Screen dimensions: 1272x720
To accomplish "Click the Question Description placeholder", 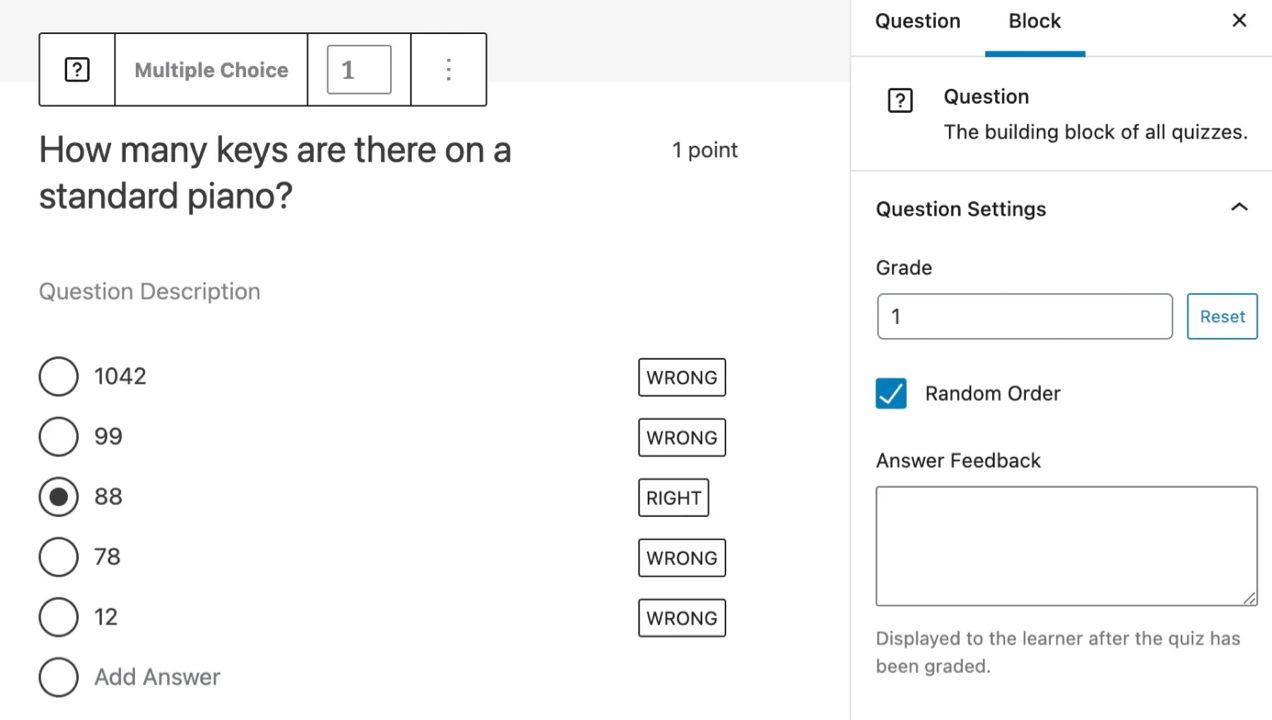I will point(149,291).
